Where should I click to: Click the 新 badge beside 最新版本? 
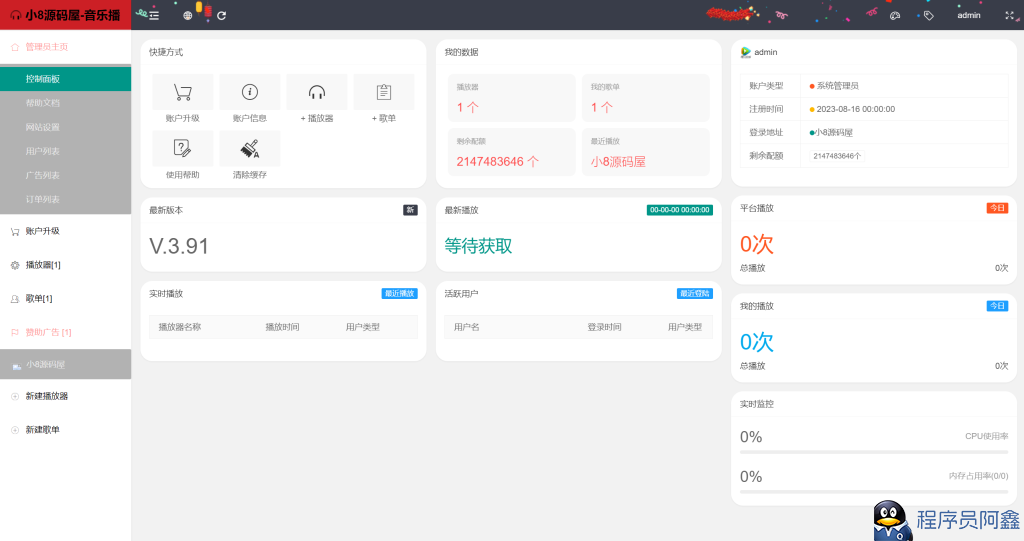pos(410,210)
